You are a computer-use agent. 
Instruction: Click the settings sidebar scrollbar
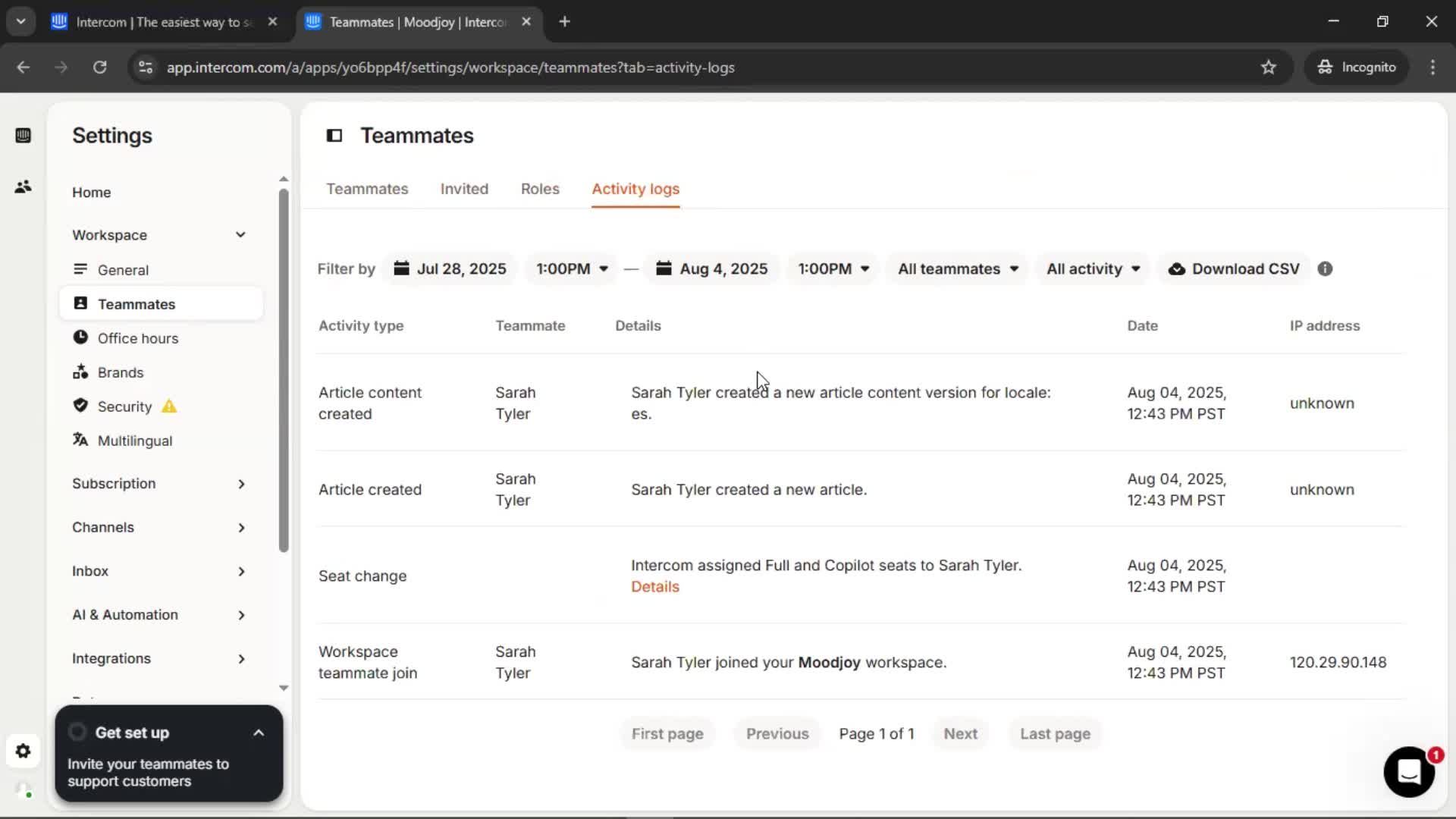coord(284,370)
